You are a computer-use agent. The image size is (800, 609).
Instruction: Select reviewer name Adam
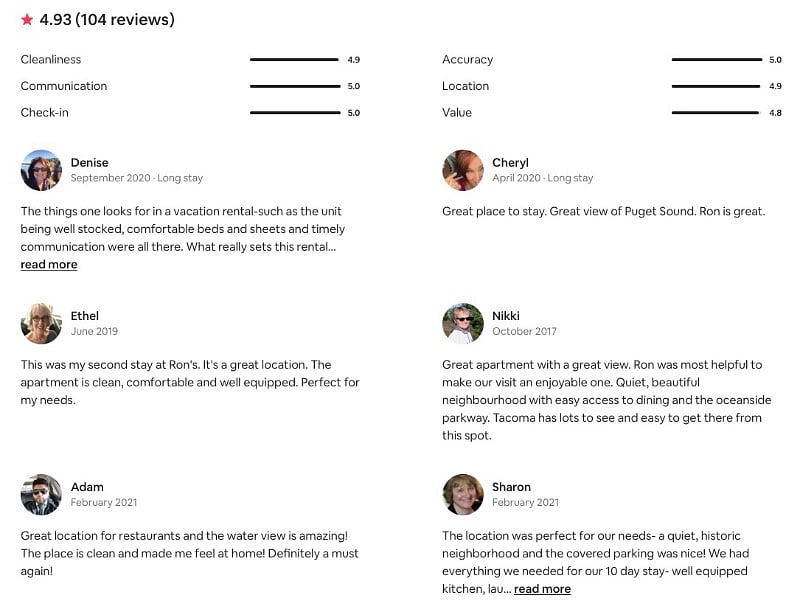pos(87,487)
